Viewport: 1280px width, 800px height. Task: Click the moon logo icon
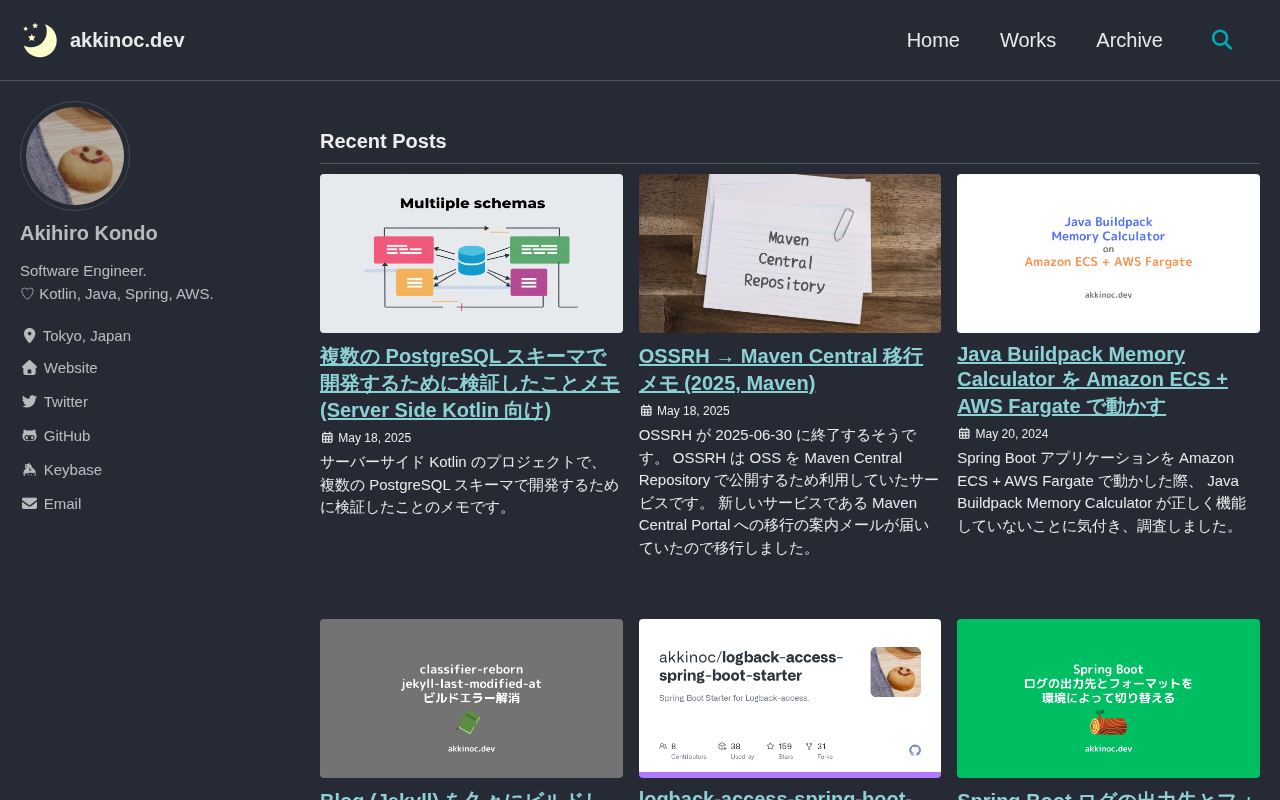(x=40, y=40)
